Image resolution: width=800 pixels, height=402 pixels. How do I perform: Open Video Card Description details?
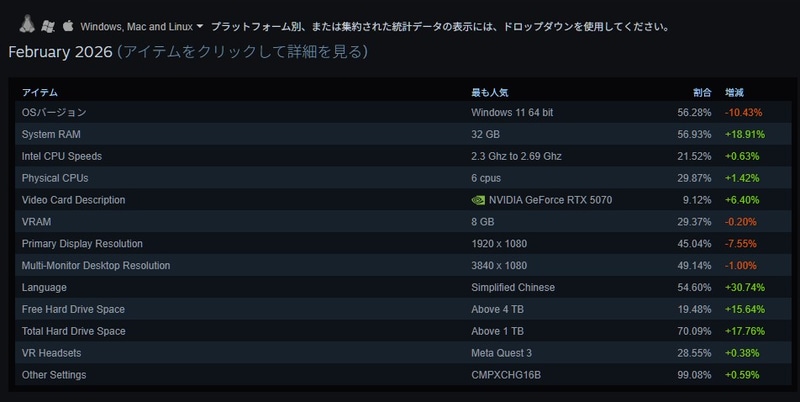point(73,200)
